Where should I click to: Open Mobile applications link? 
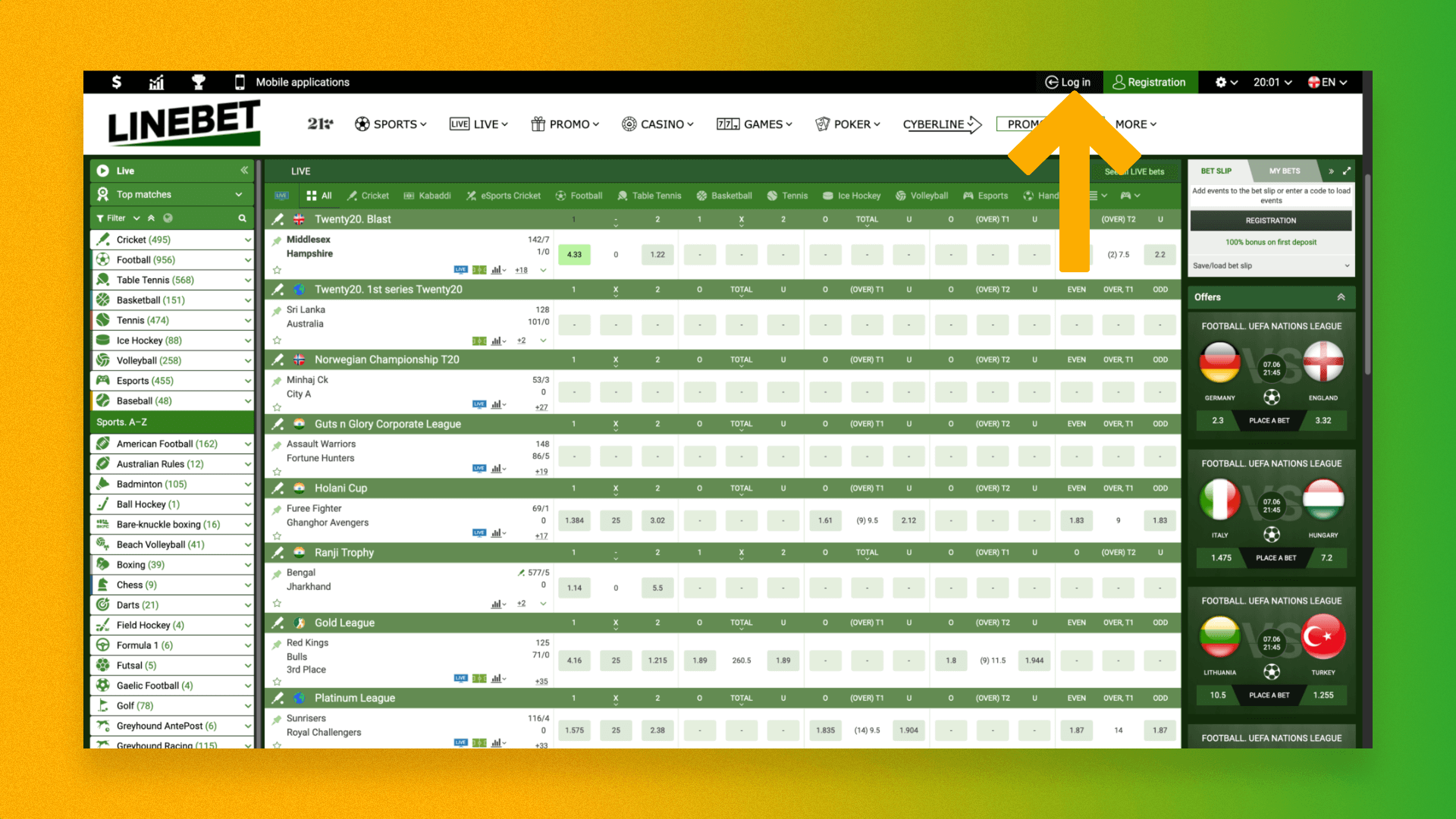pyautogui.click(x=293, y=82)
